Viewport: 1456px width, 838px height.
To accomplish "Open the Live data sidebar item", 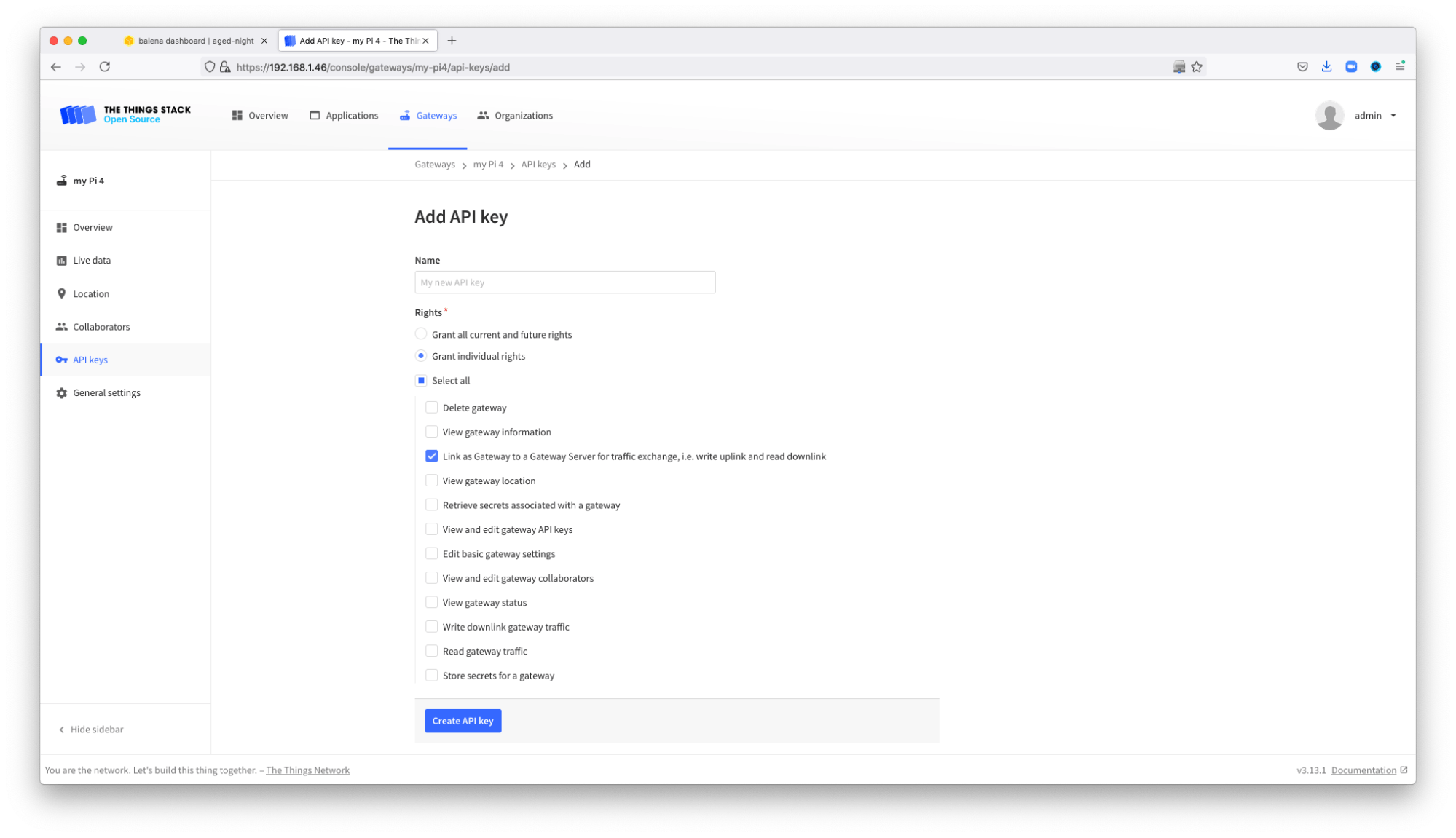I will tap(91, 260).
